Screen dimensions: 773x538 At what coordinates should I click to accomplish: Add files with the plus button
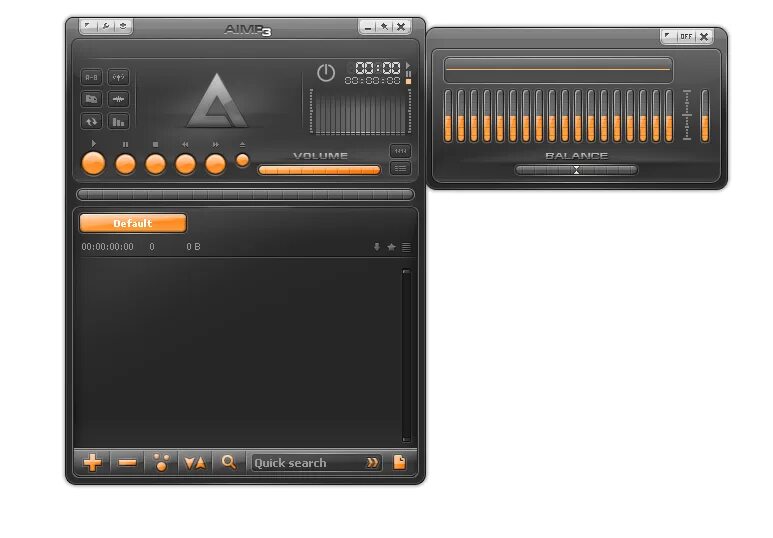[92, 463]
